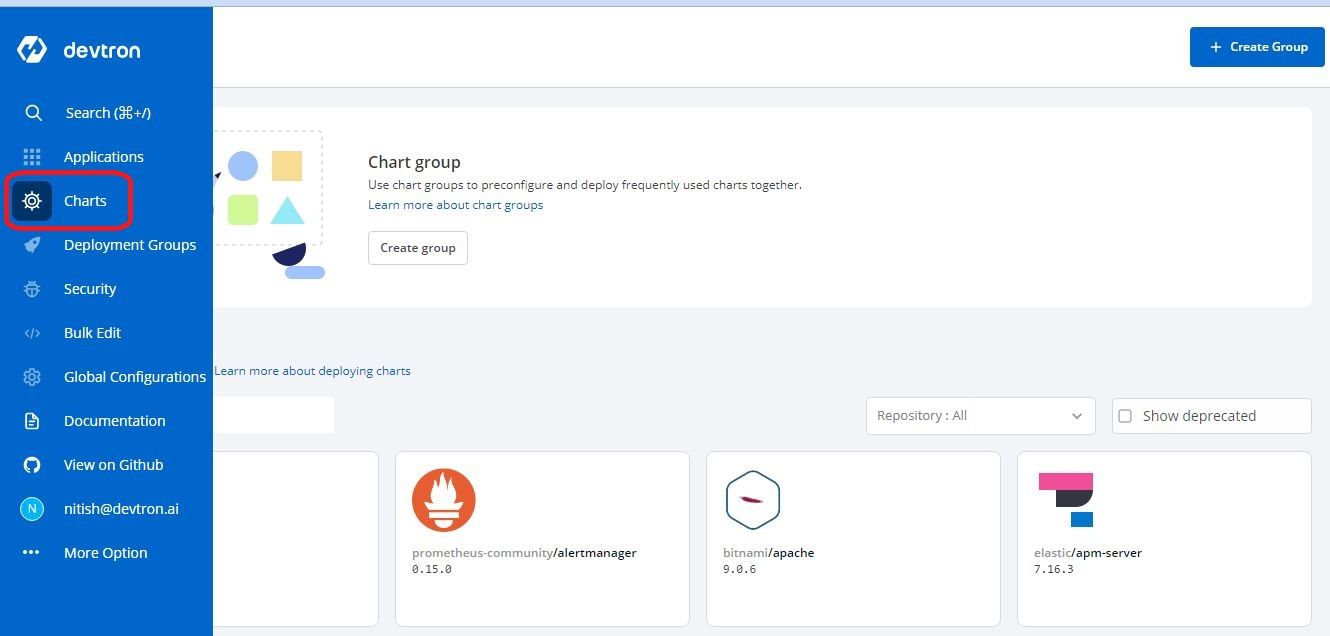Viewport: 1330px width, 636px height.
Task: Click apm-server version 7.16.3 text
Action: (1054, 570)
